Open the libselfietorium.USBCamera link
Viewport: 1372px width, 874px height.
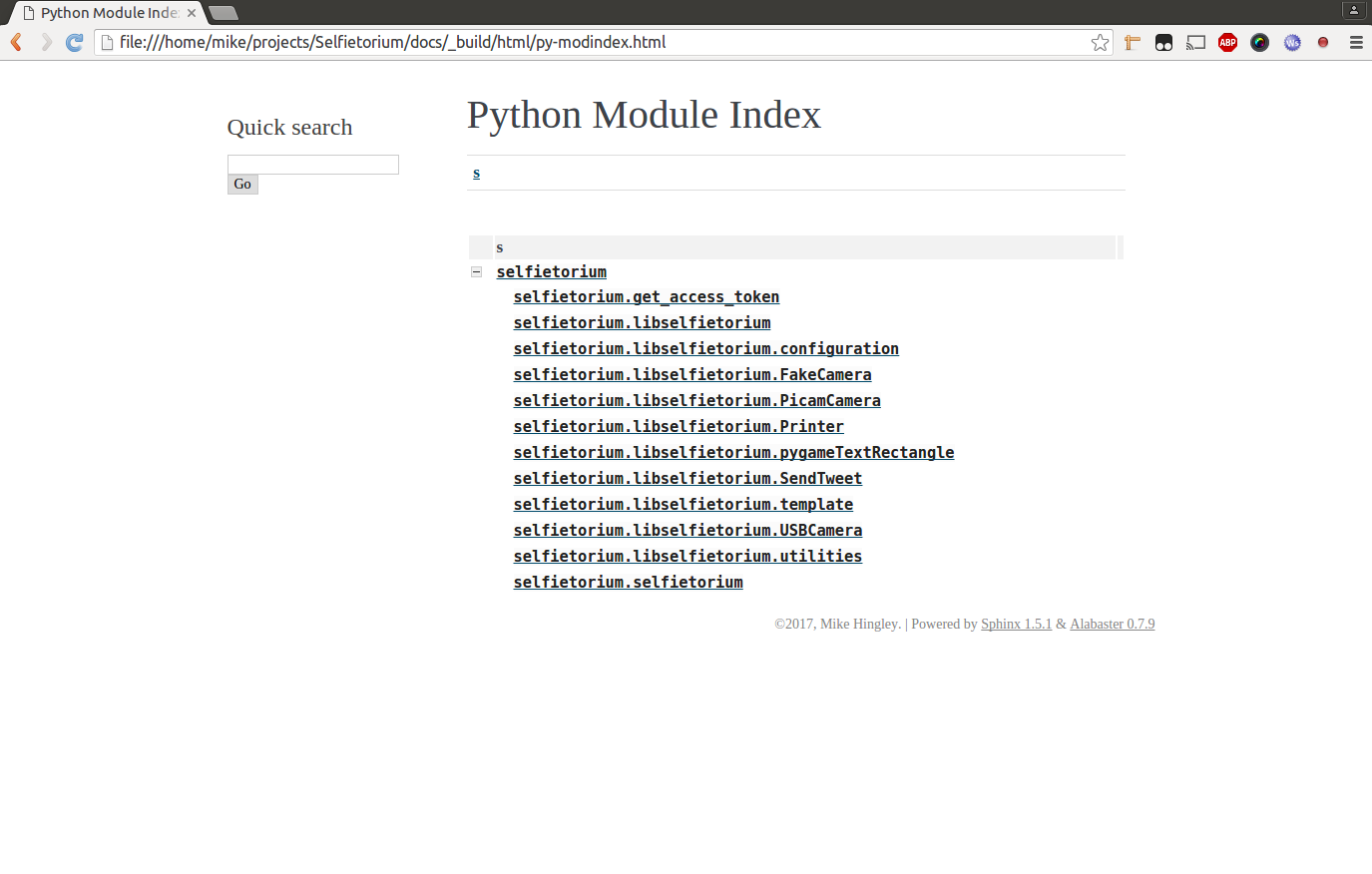688,531
